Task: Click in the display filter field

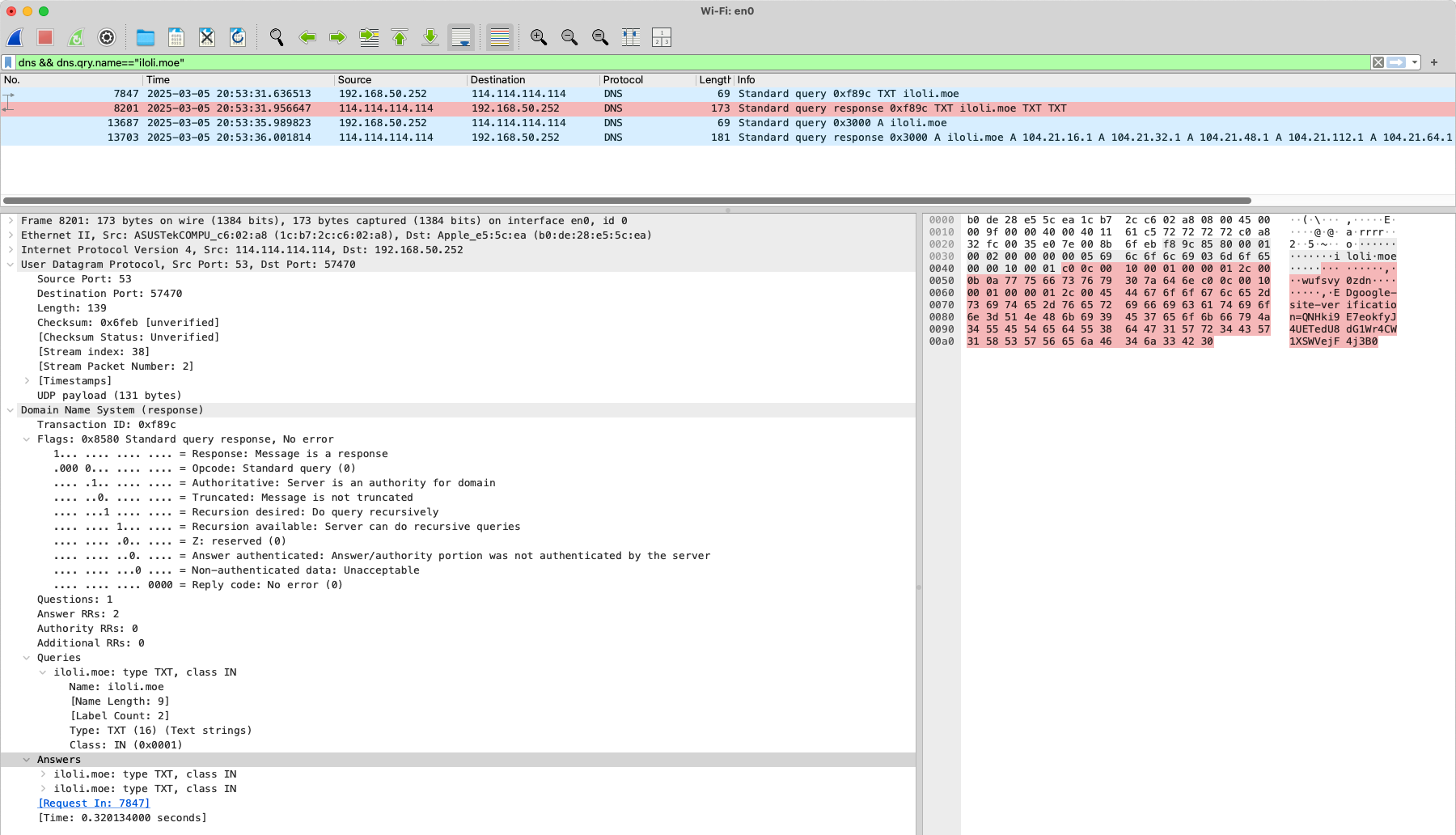Action: tap(692, 62)
